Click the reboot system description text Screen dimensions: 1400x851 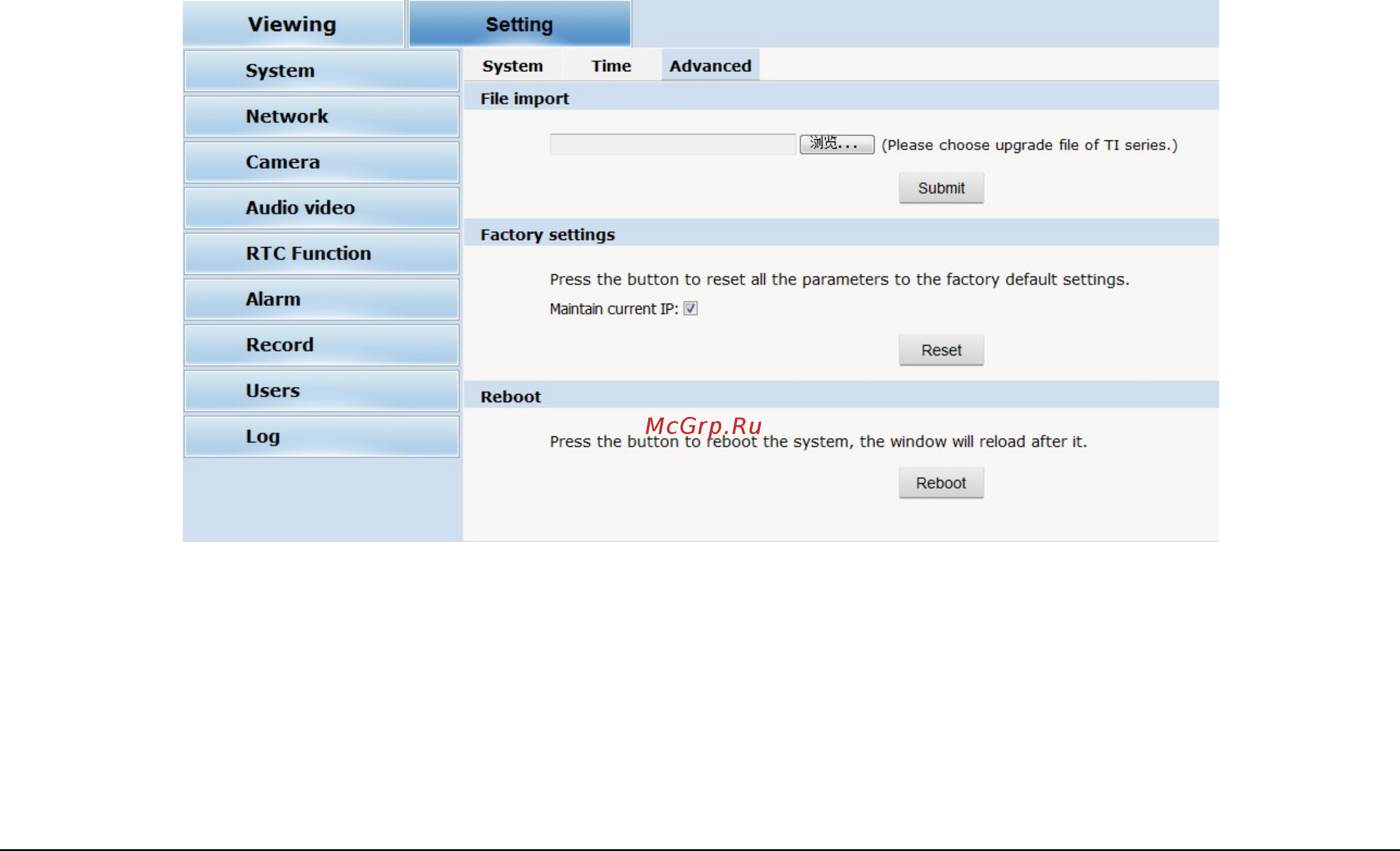tap(818, 441)
